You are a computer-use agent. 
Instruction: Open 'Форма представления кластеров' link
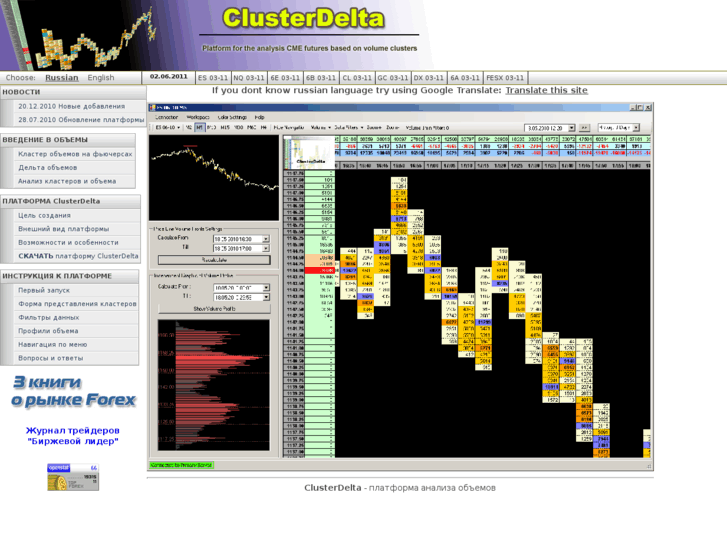coord(77,304)
